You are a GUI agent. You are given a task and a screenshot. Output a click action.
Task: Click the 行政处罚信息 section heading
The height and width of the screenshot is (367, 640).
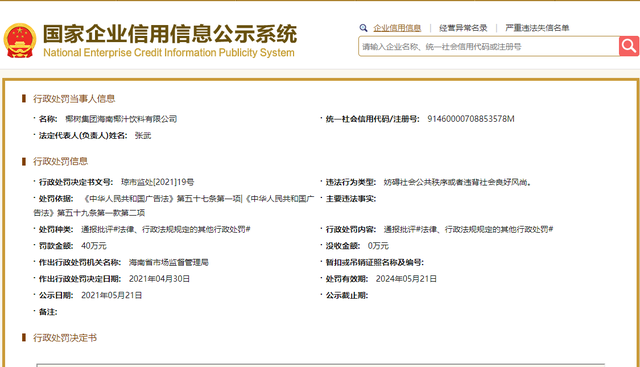(60, 161)
